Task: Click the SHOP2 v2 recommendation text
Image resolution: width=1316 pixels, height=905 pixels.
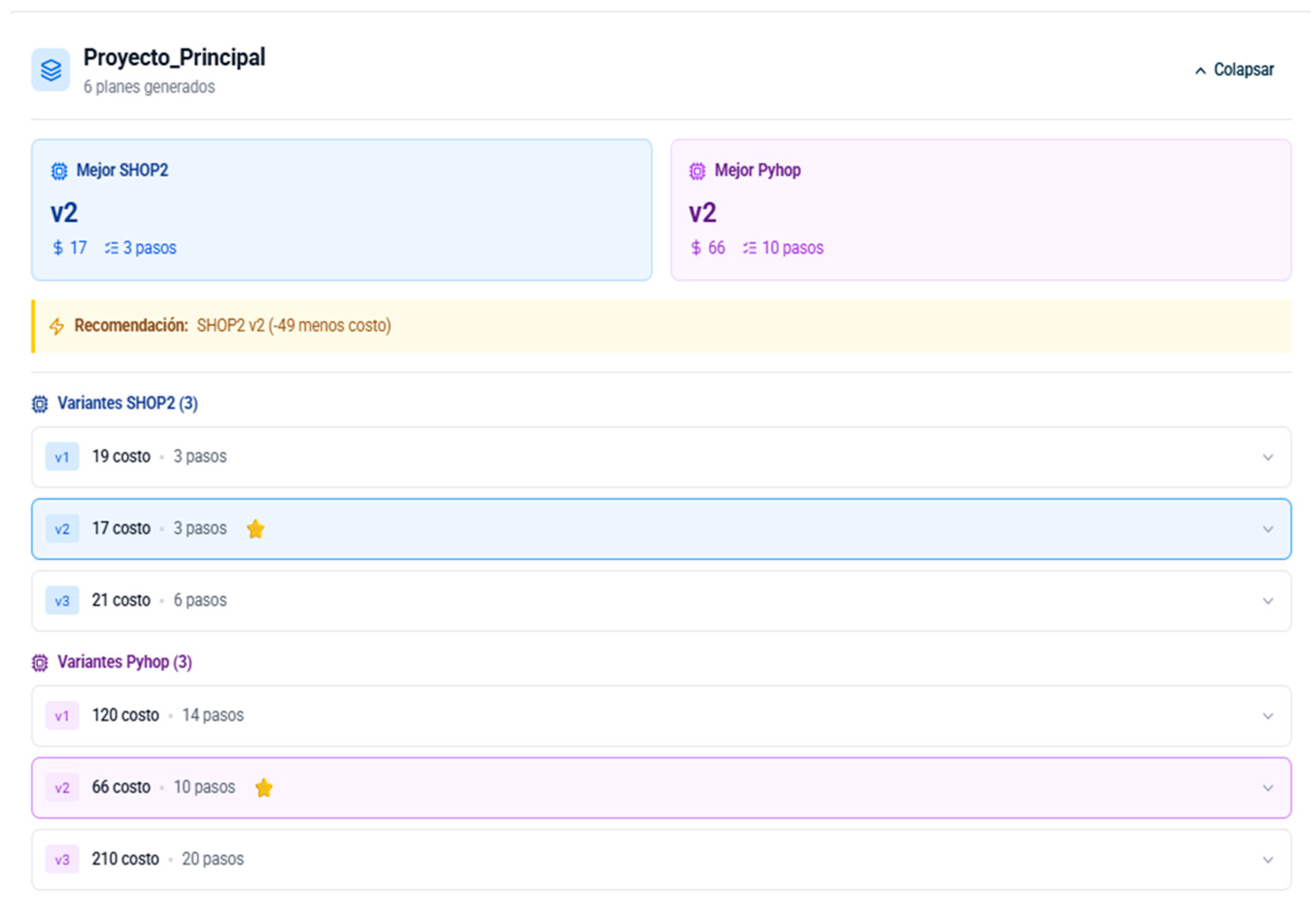Action: point(293,326)
